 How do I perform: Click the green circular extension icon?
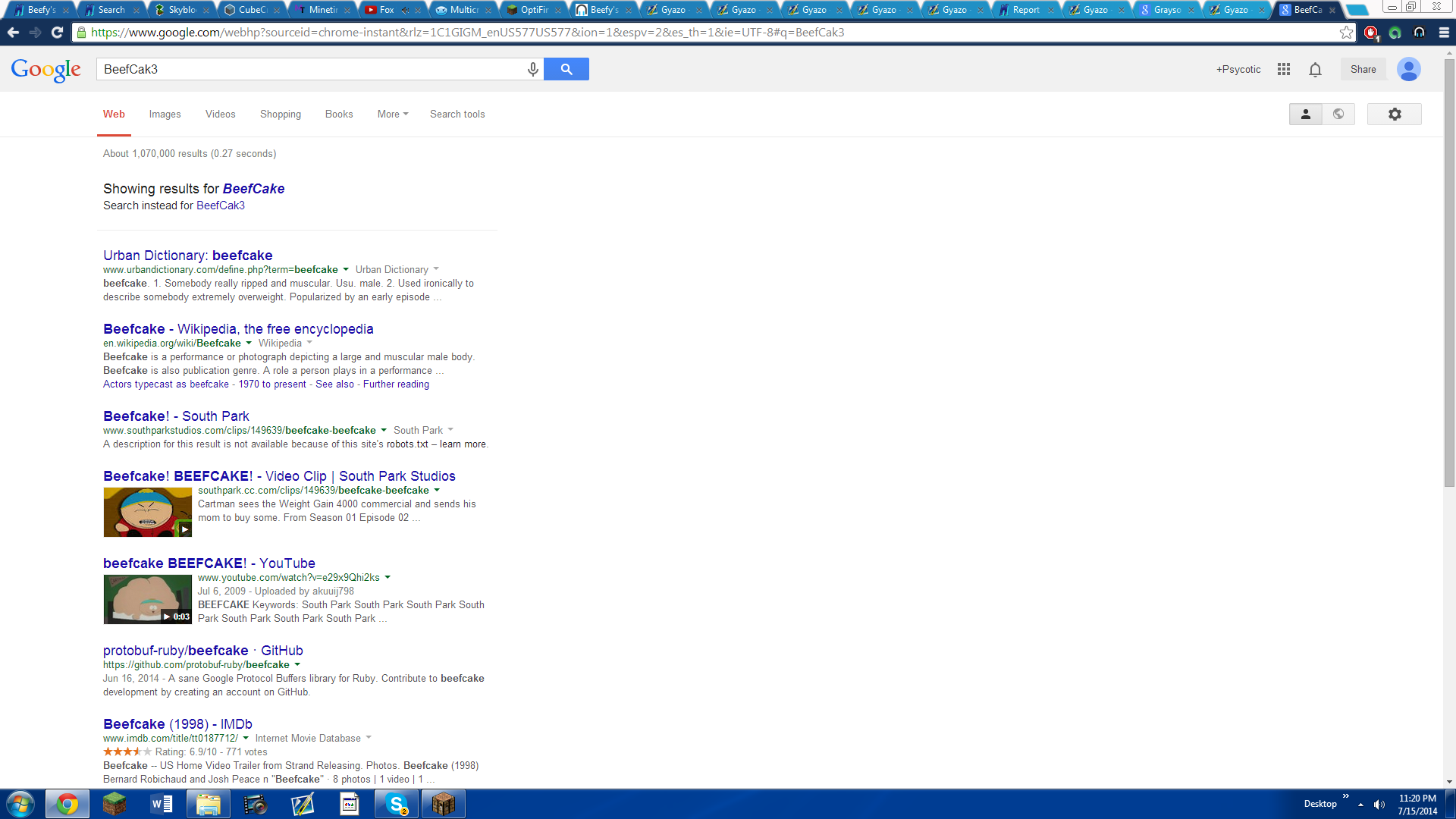pos(1395,33)
